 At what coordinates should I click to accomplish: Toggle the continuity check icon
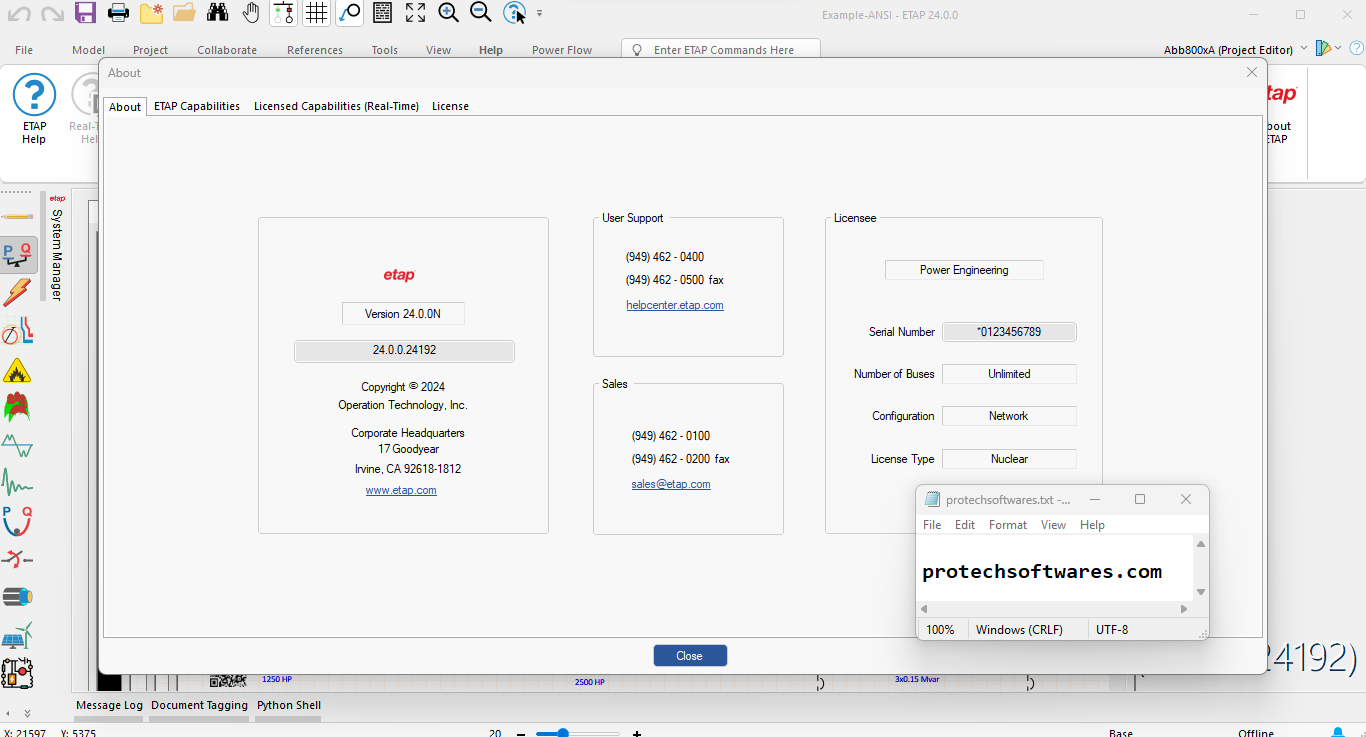pyautogui.click(x=283, y=13)
